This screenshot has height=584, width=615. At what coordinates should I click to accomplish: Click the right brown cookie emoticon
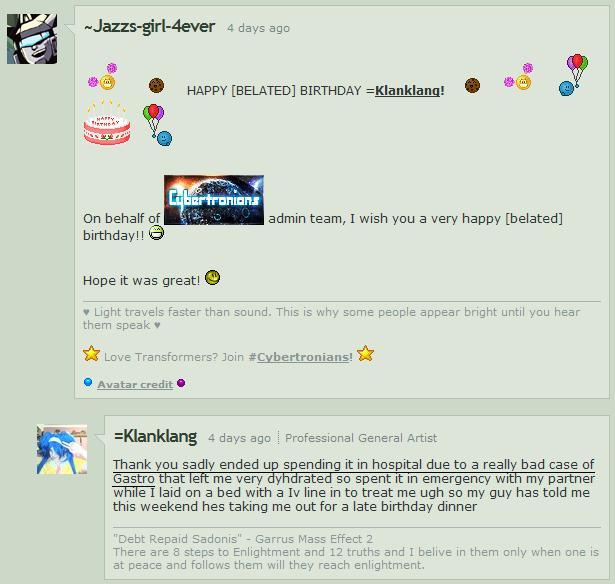pyautogui.click(x=472, y=85)
